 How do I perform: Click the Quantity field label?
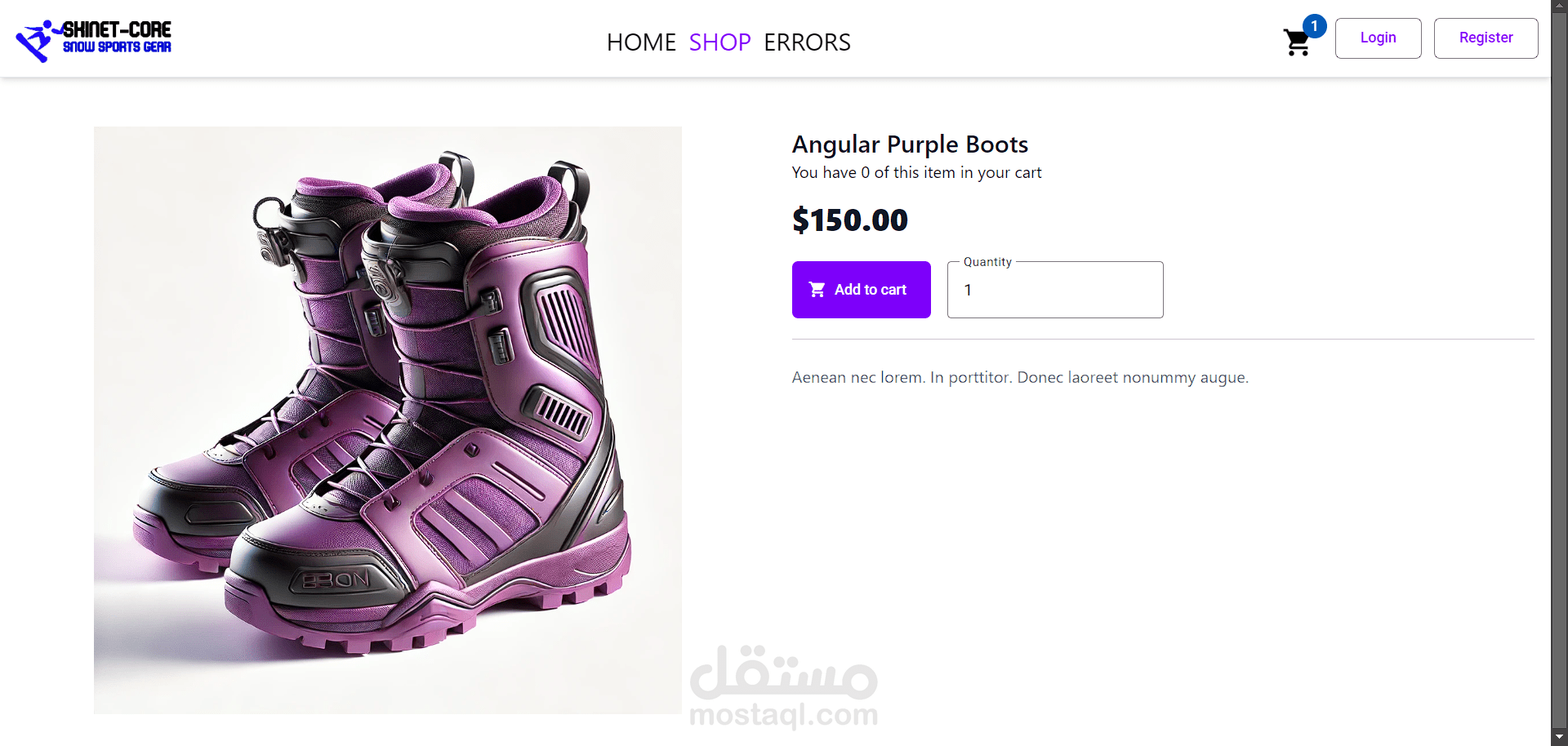pyautogui.click(x=987, y=262)
